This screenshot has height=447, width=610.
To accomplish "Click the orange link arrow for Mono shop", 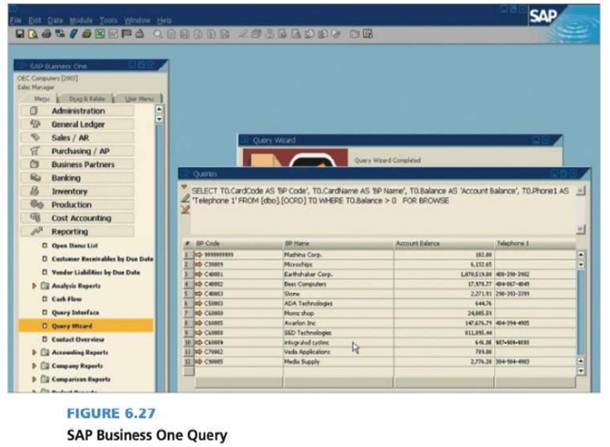I will (198, 313).
